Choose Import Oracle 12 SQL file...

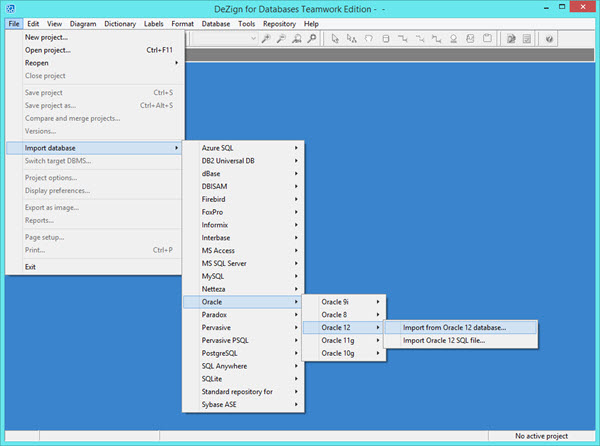[x=461, y=340]
